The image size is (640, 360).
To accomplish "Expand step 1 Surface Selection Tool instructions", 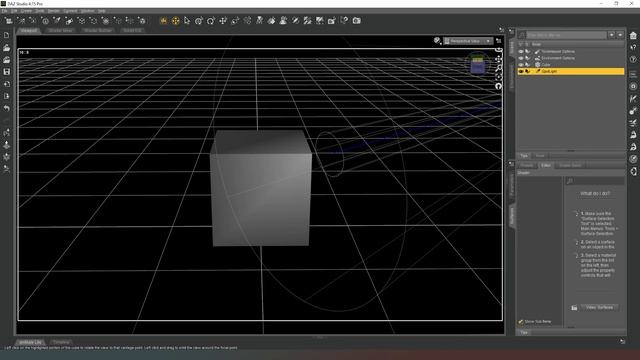I will coord(576,213).
